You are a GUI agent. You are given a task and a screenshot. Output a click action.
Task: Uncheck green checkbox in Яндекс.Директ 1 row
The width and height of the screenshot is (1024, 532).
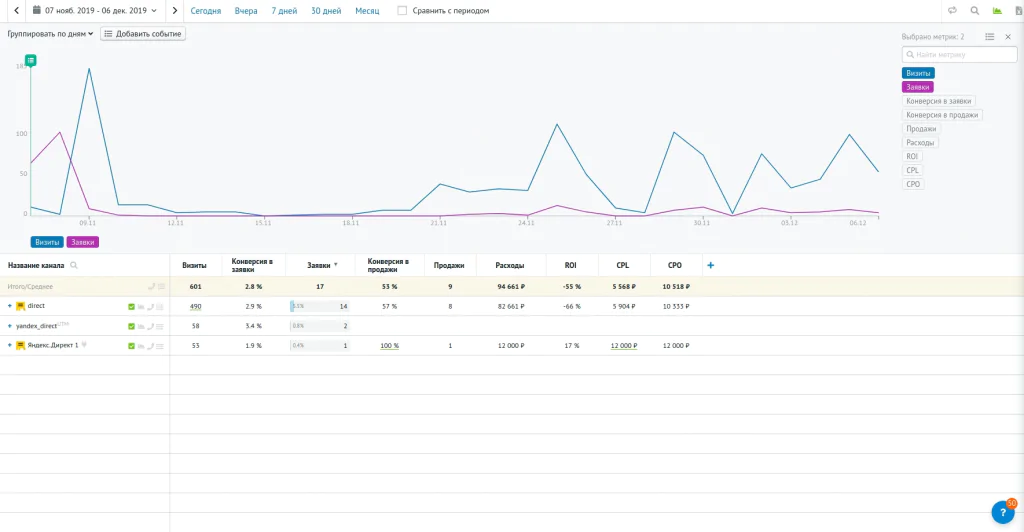[131, 346]
